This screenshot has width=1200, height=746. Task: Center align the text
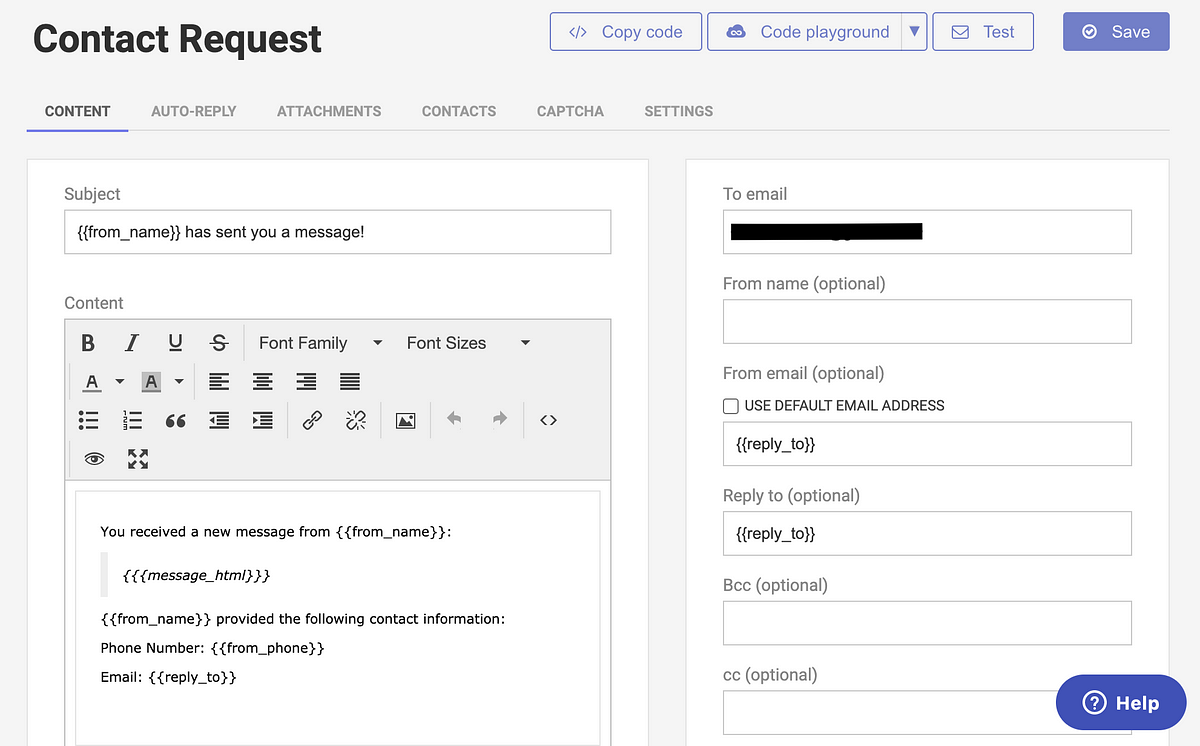click(262, 382)
